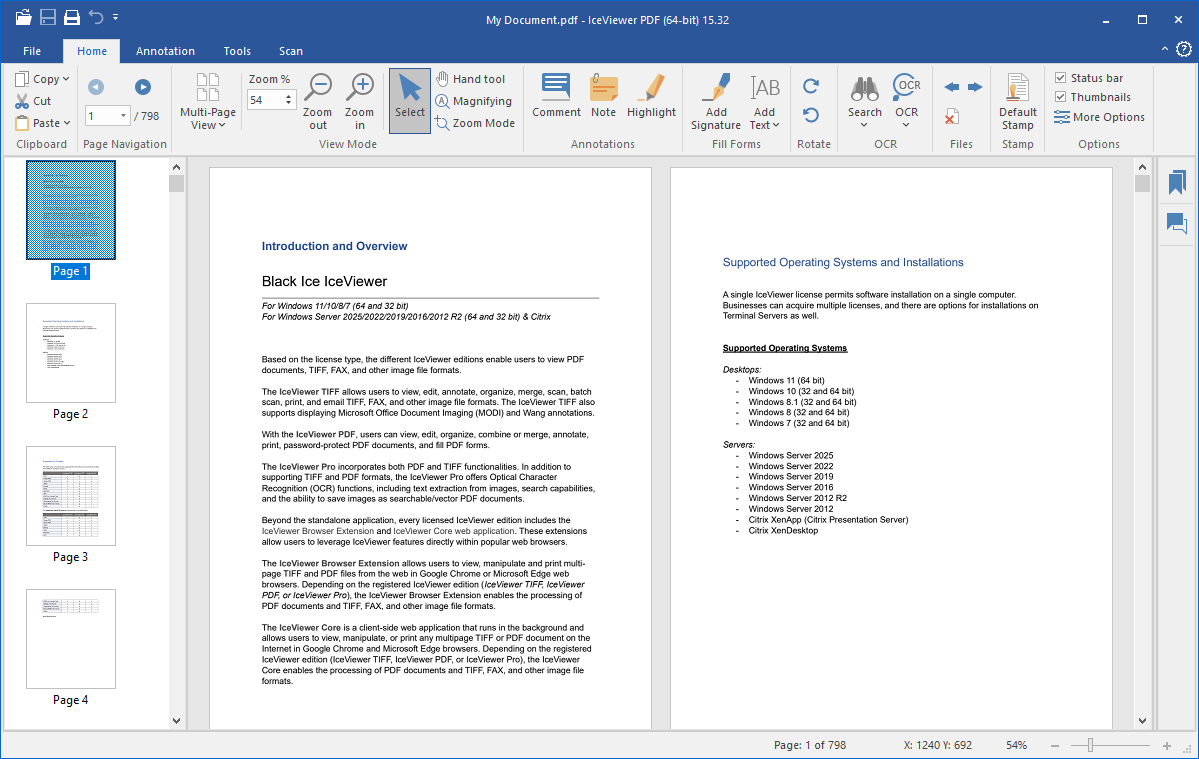
Task: Click the grayed previous page arrow
Action: click(96, 87)
